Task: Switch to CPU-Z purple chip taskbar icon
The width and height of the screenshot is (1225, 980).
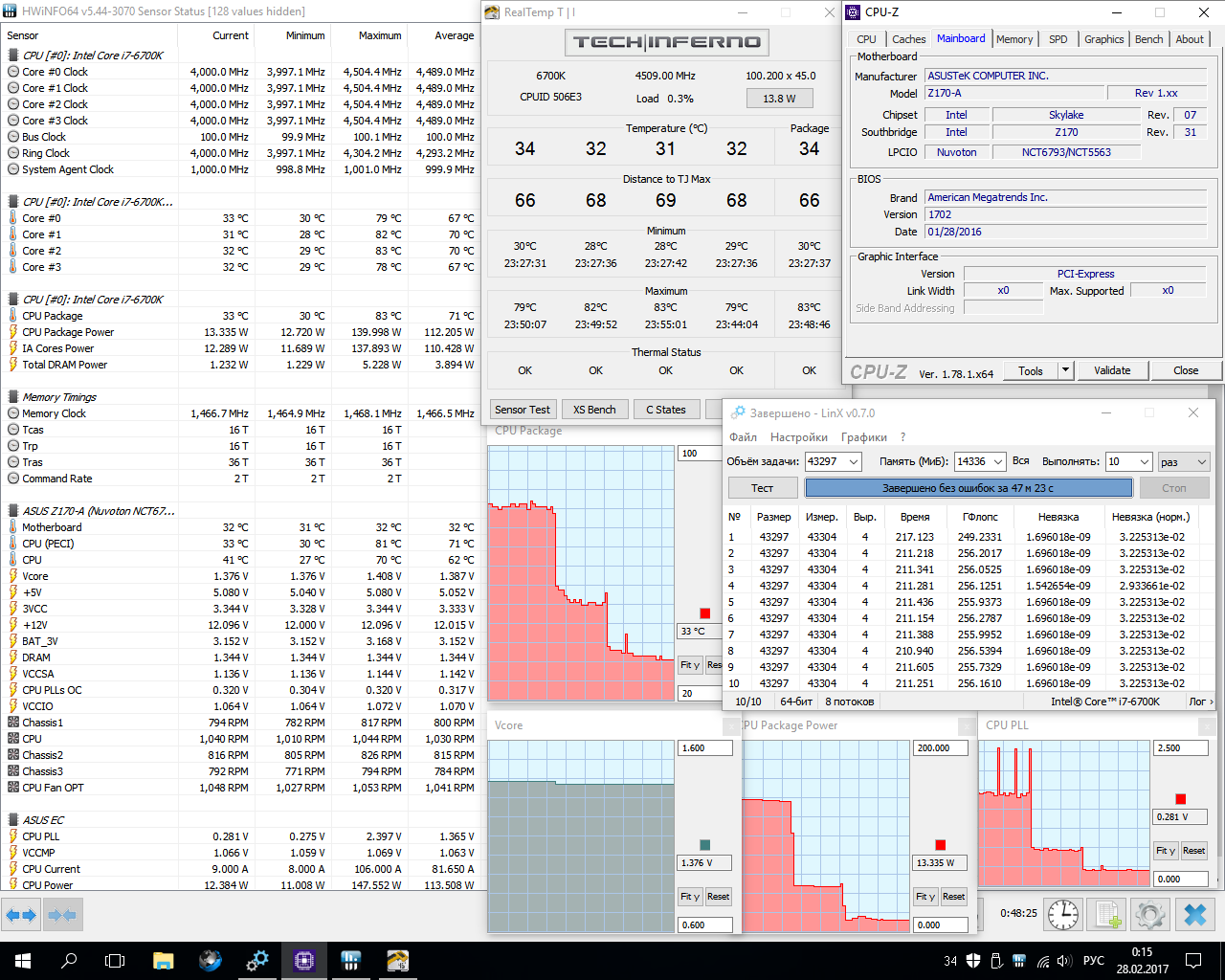Action: pos(304,961)
